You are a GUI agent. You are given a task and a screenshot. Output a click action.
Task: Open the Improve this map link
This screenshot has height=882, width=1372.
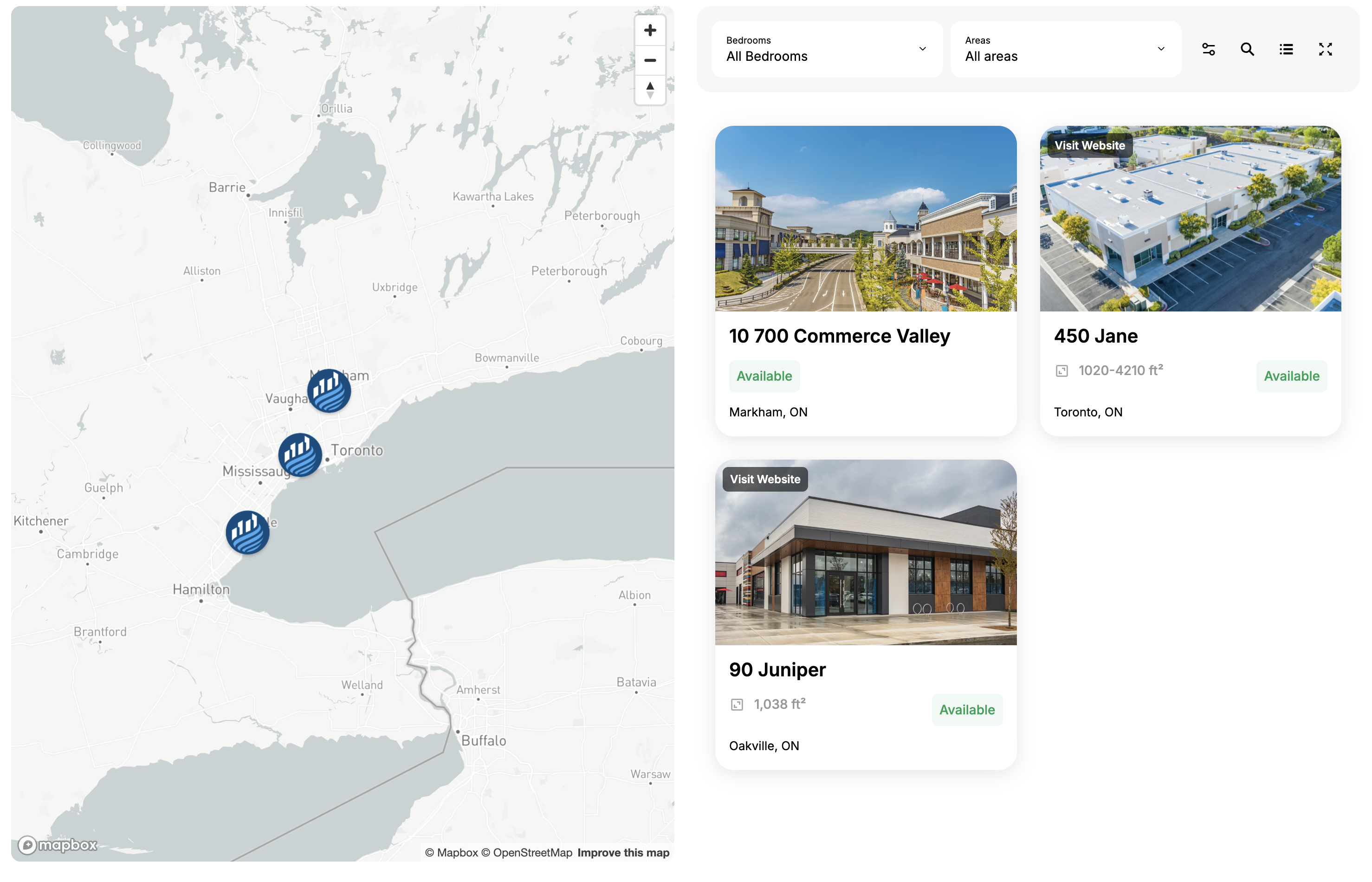tap(623, 853)
